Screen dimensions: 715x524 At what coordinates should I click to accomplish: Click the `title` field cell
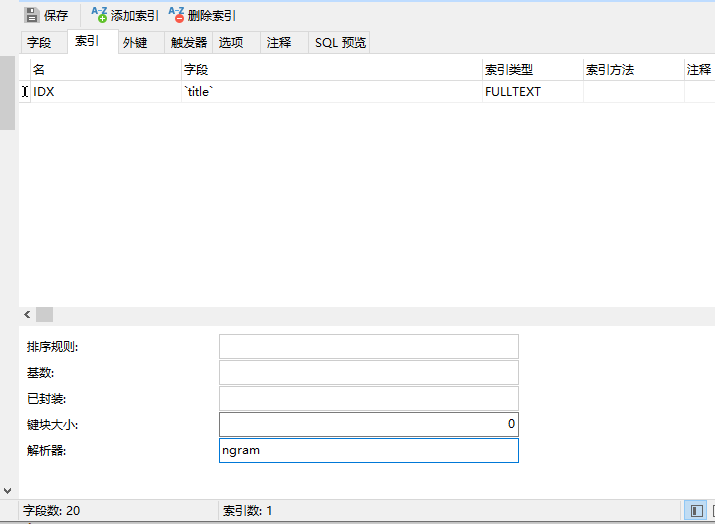click(332, 92)
